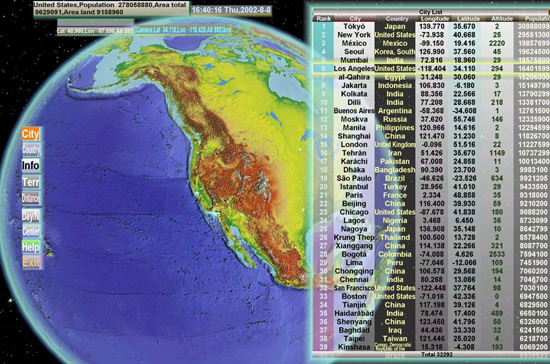This screenshot has height=364, width=550.
Task: Sort city list by Rank column header
Action: 323,19
